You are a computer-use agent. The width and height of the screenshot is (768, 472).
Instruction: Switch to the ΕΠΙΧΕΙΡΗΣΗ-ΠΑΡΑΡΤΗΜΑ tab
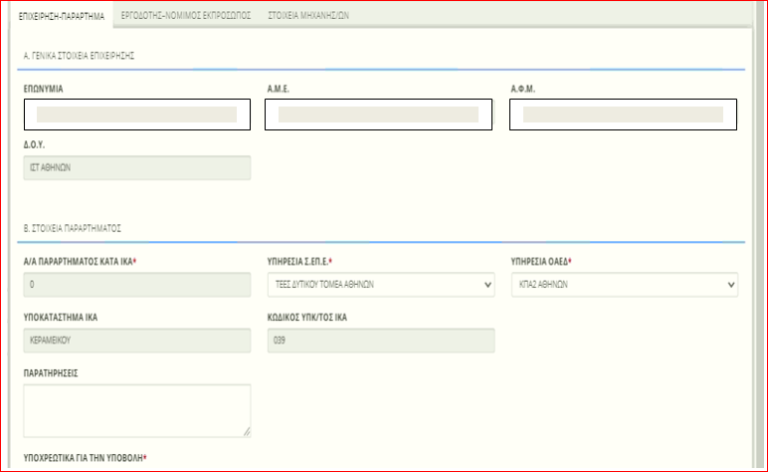coord(61,17)
